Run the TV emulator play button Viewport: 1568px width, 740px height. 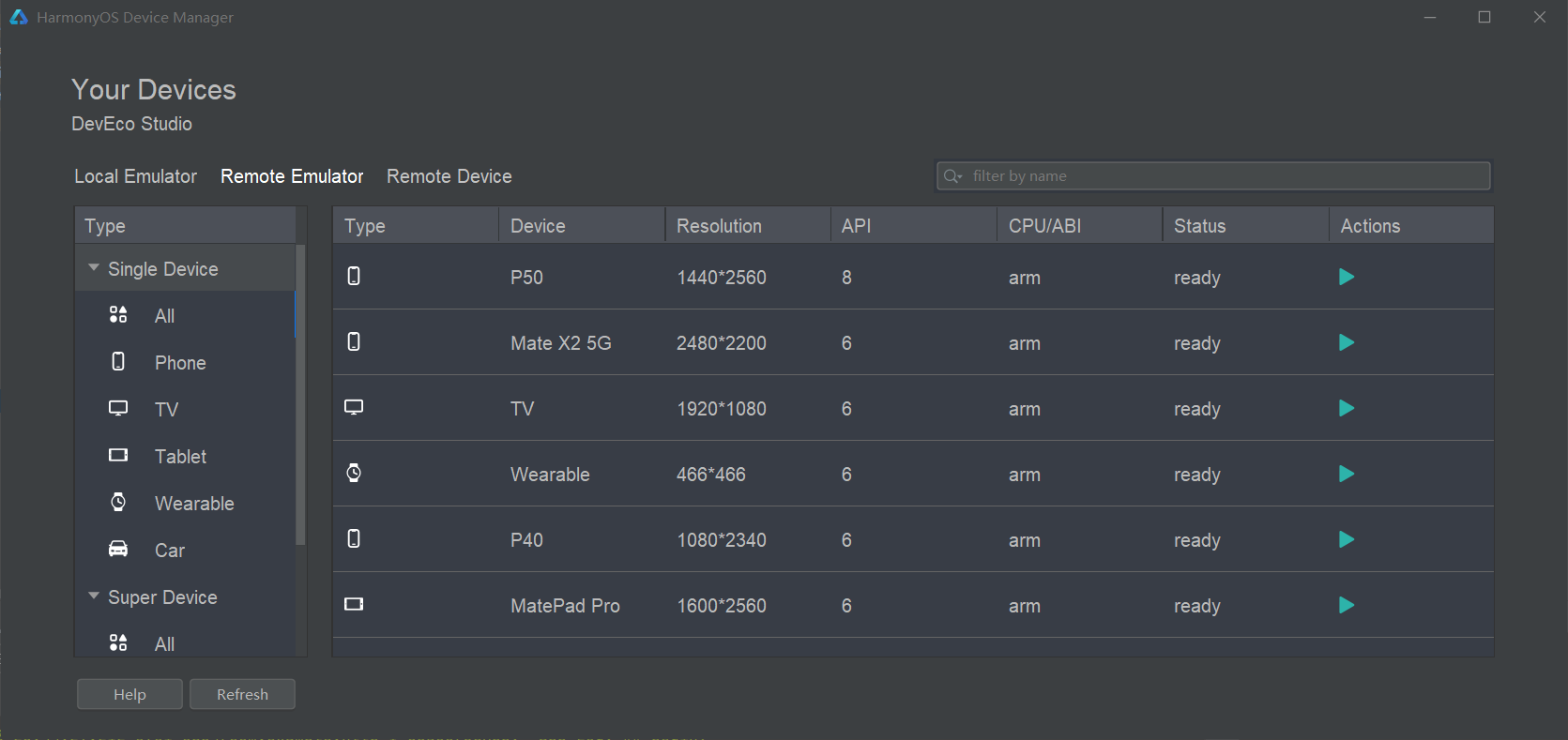coord(1347,408)
